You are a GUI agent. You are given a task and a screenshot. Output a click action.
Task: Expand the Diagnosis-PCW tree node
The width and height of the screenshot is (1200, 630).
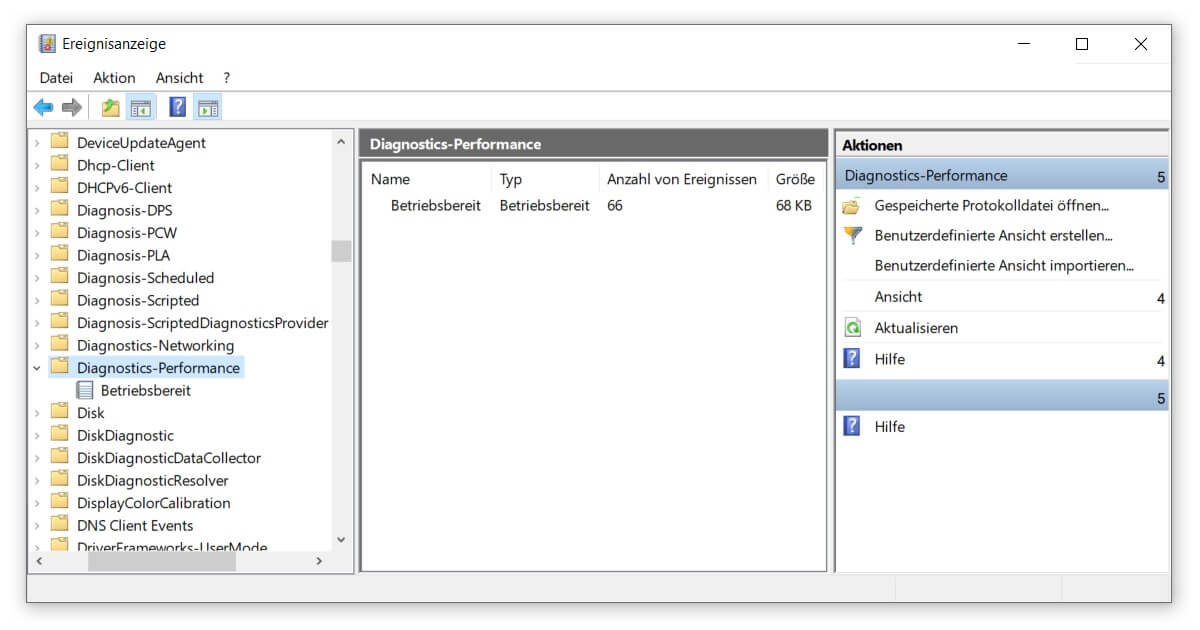[37, 233]
